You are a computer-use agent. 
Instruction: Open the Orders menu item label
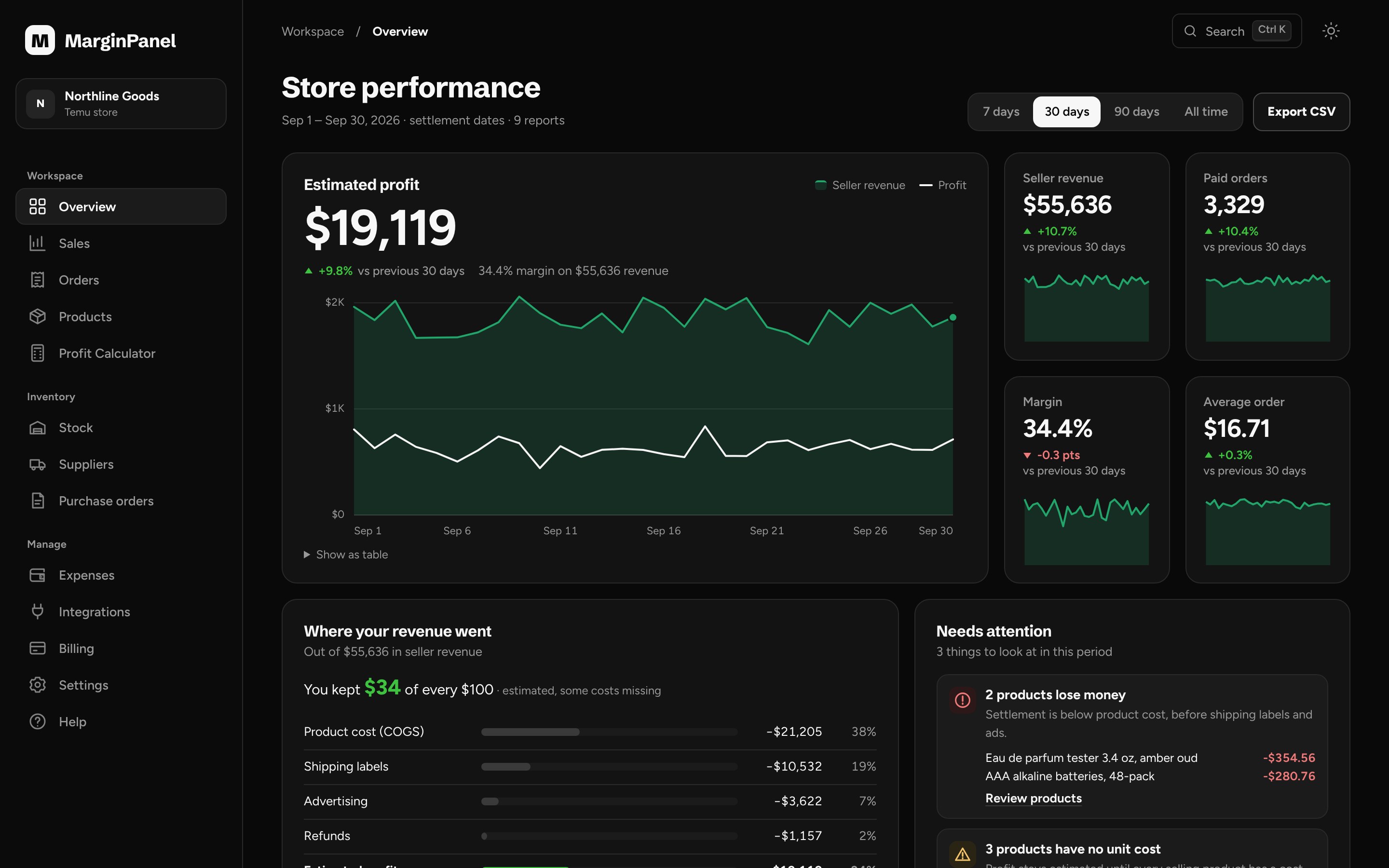[79, 280]
